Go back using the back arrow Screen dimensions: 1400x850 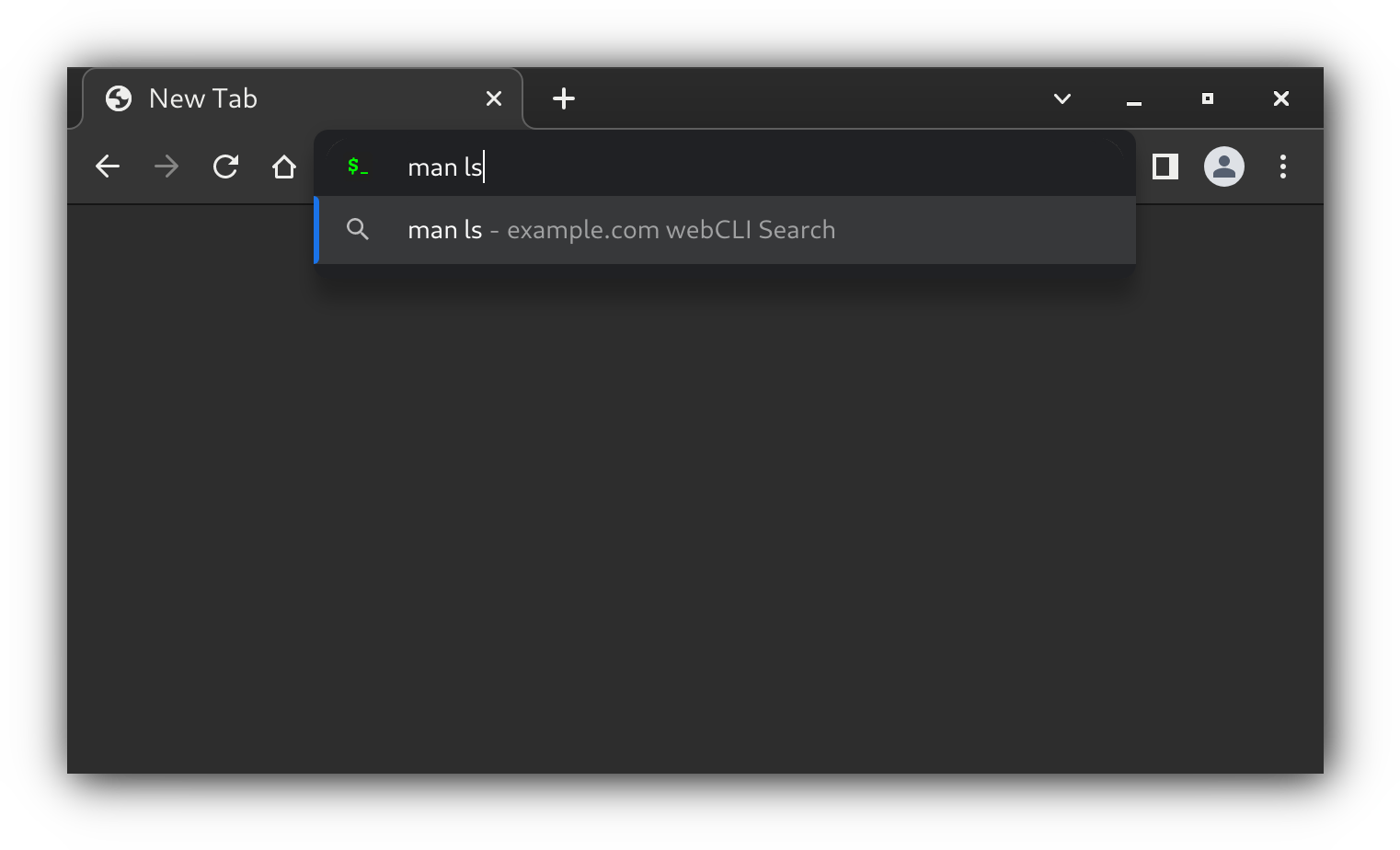coord(108,167)
